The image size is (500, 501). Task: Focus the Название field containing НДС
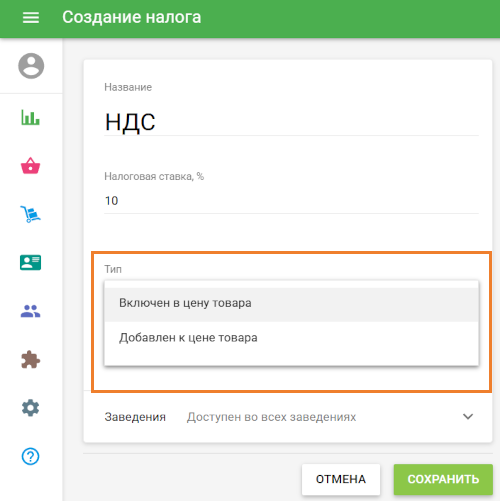point(291,122)
